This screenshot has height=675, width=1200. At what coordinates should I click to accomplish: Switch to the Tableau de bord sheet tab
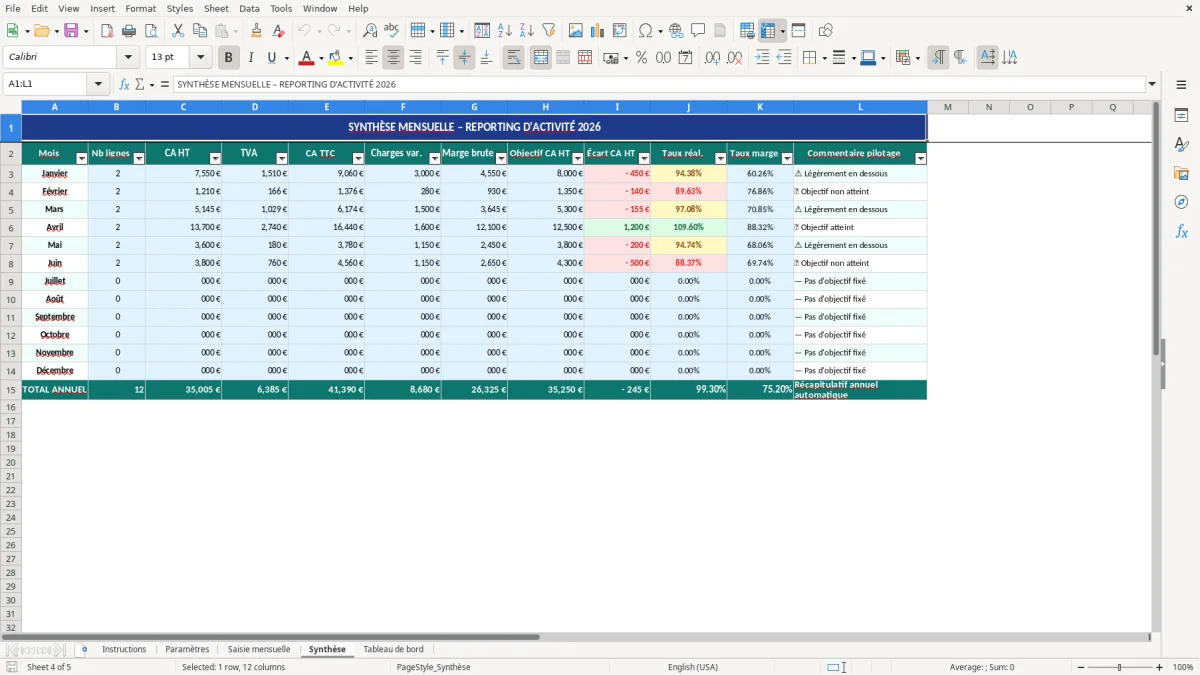click(x=393, y=649)
